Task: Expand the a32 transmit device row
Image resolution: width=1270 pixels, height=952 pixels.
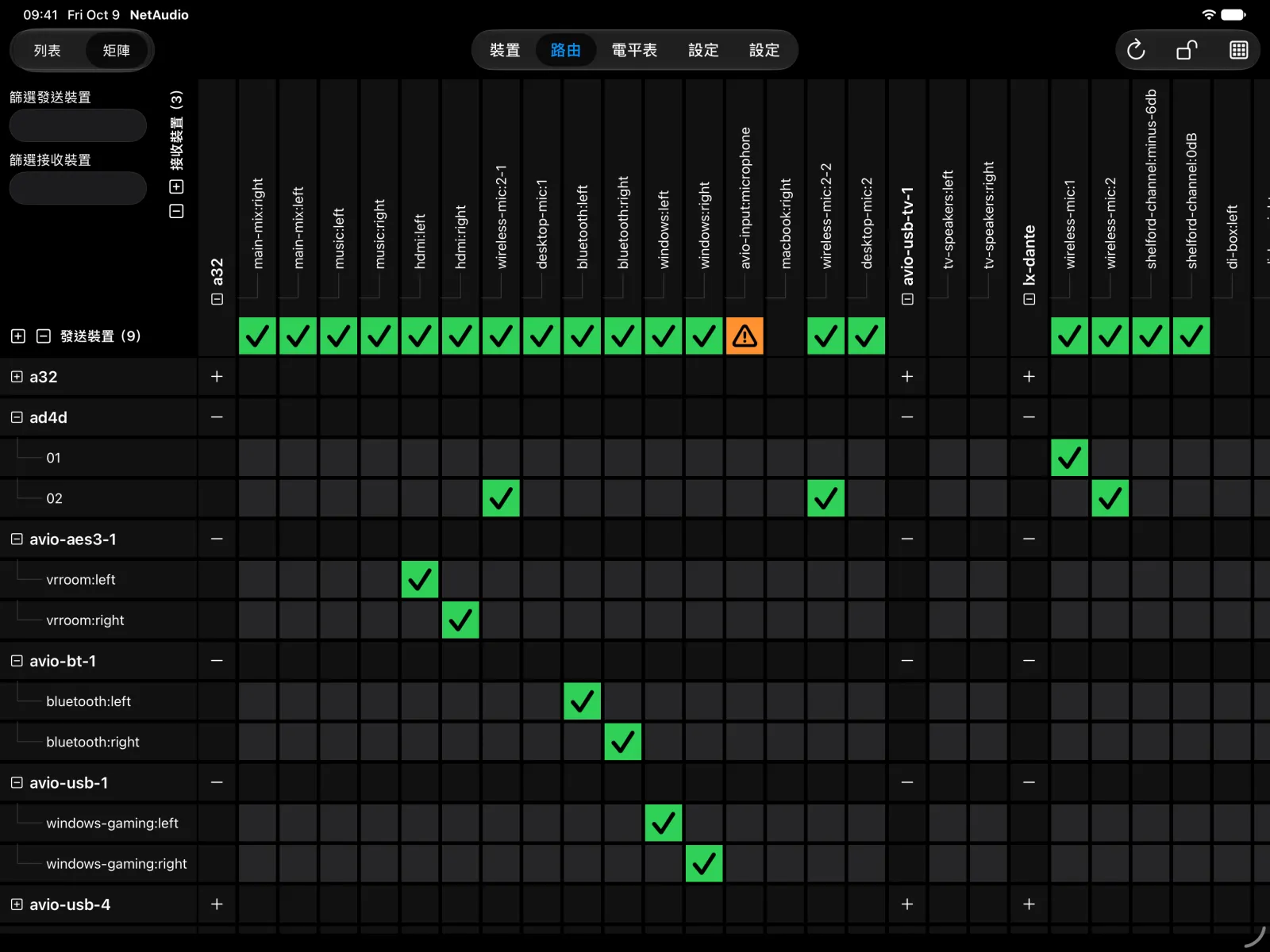Action: coord(17,377)
